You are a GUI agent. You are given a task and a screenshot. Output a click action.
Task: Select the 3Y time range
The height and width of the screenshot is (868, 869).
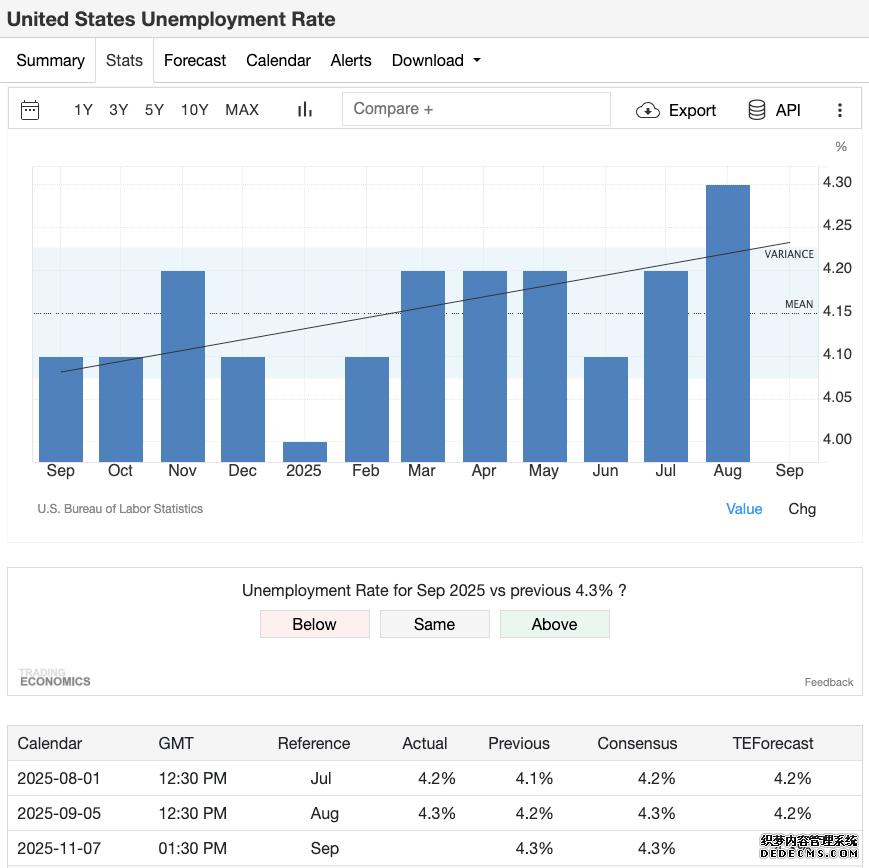coord(119,110)
